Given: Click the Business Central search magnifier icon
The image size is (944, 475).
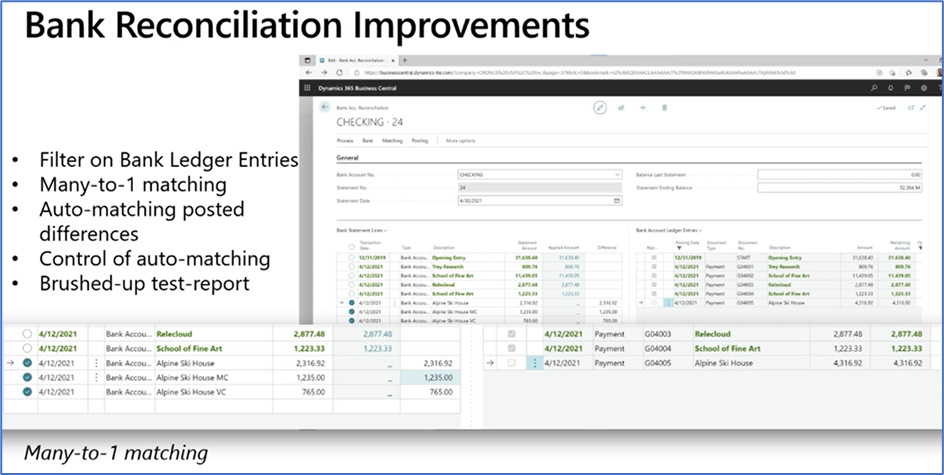Looking at the screenshot, I should tap(874, 88).
